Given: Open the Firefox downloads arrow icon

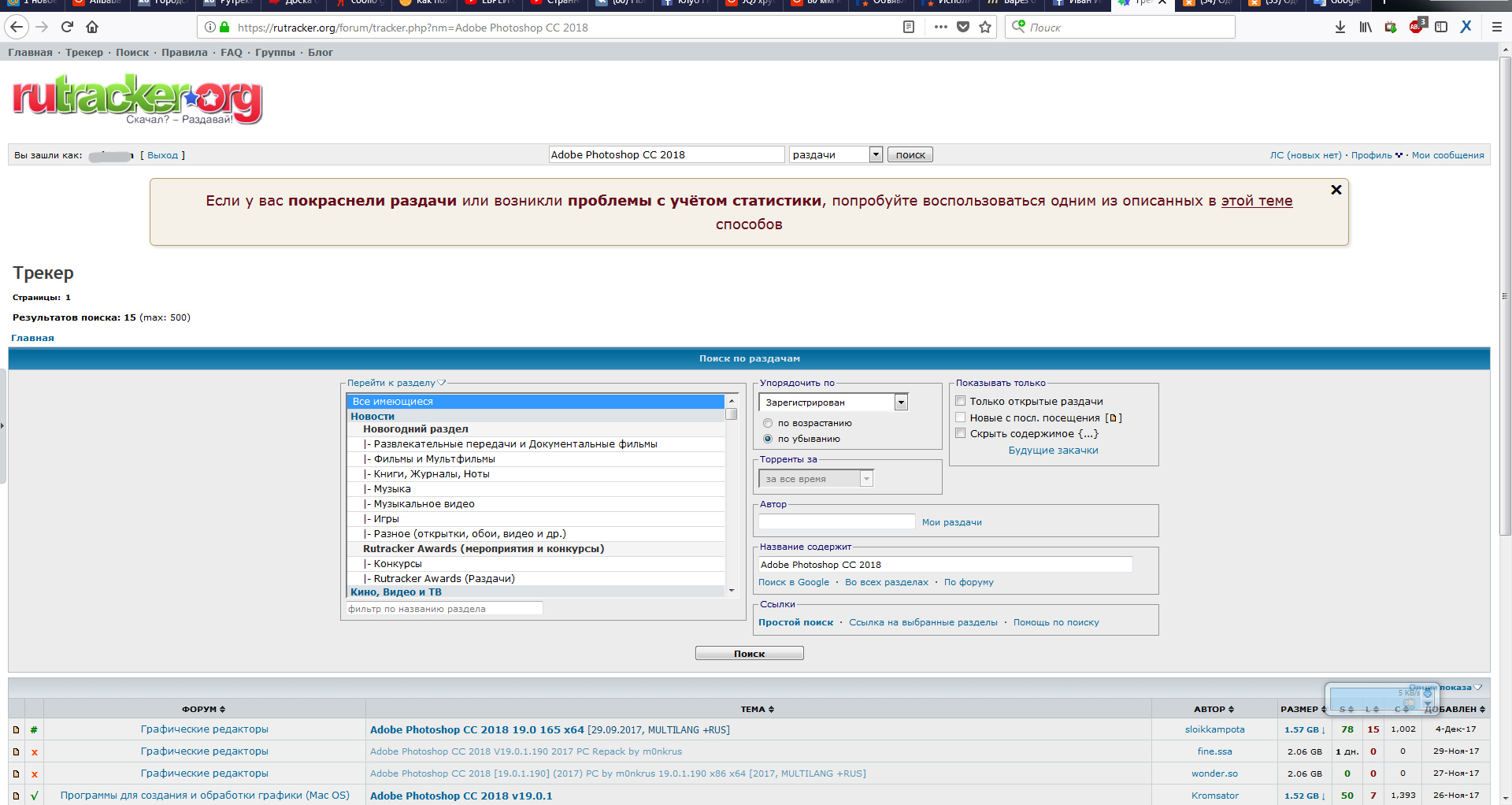Looking at the screenshot, I should [1340, 27].
